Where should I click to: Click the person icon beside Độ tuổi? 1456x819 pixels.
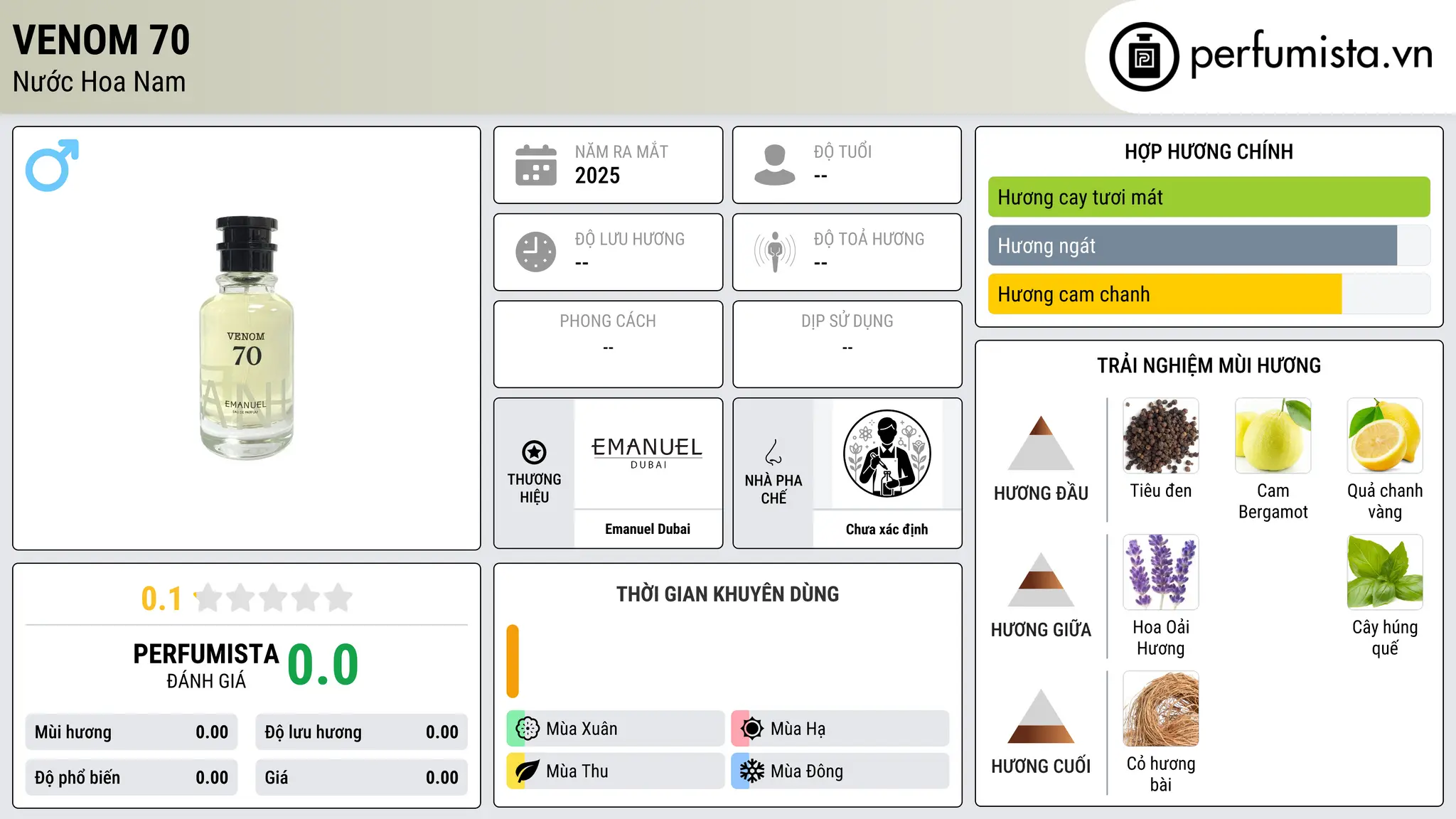775,165
